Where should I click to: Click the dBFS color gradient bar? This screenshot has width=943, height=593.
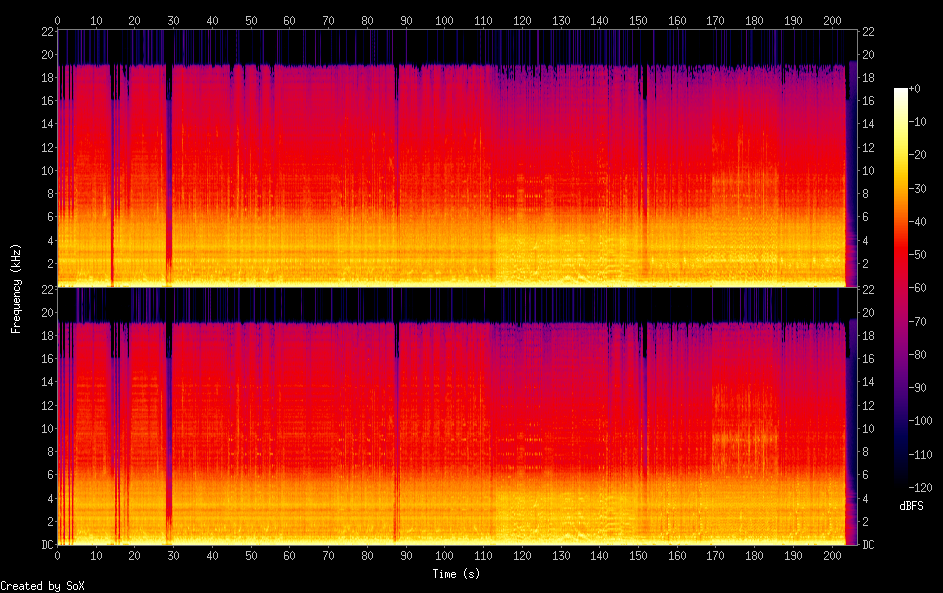pyautogui.click(x=901, y=285)
